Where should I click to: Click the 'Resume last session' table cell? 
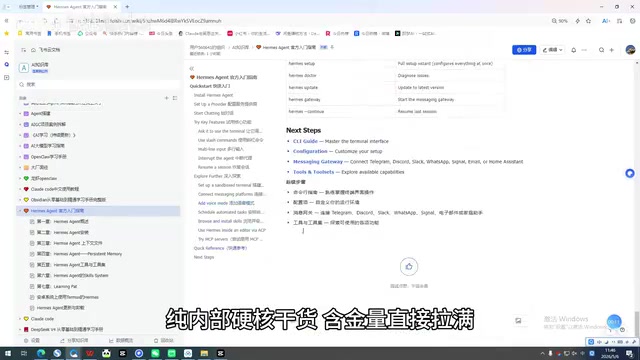tap(450, 111)
